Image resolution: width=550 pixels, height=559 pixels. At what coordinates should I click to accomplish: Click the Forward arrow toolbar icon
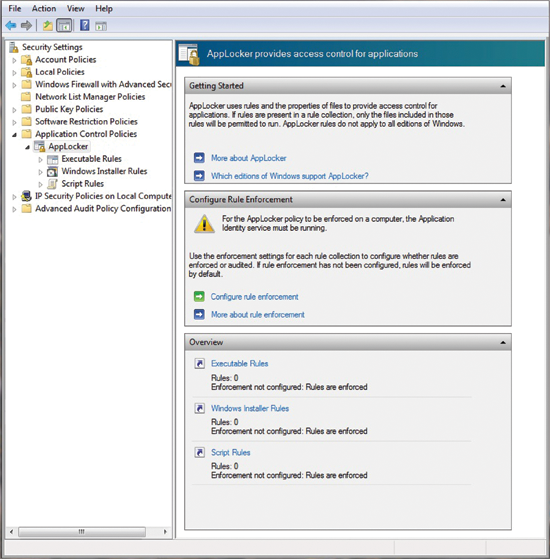pyautogui.click(x=26, y=26)
